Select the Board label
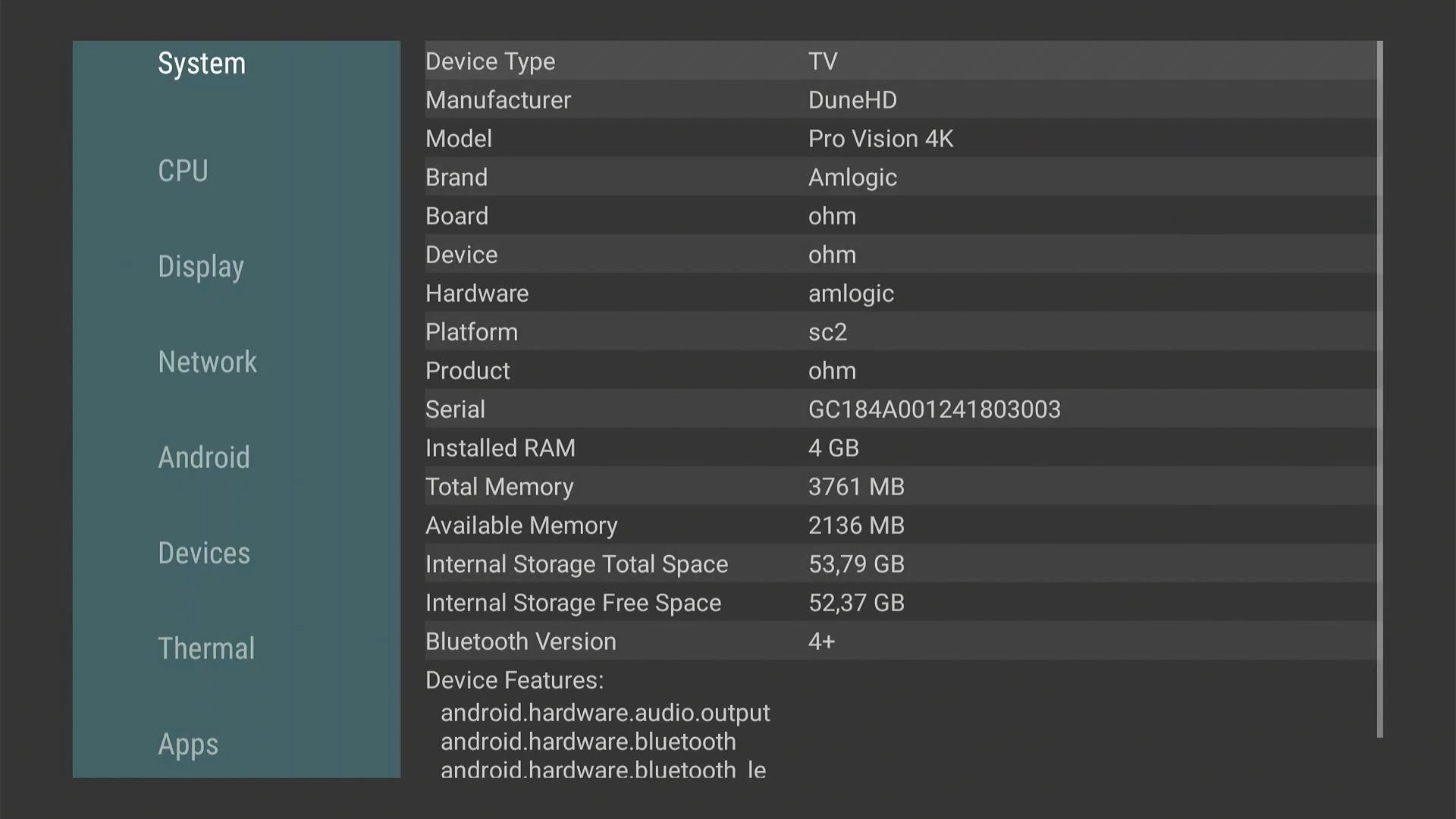Screen dimensions: 1456x819 (x=457, y=216)
